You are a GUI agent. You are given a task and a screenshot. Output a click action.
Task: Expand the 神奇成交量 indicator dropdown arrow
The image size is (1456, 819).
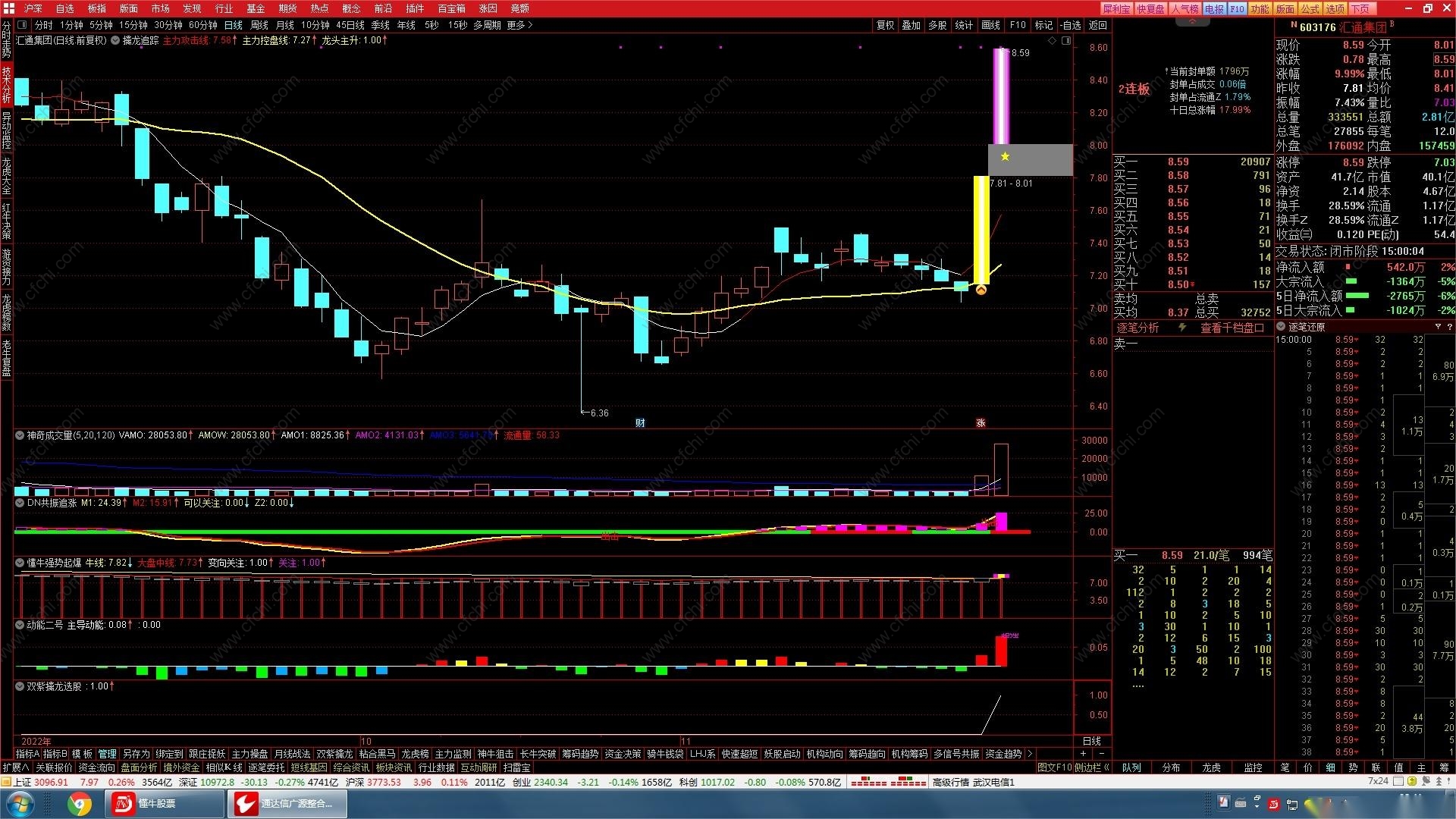pyautogui.click(x=20, y=435)
